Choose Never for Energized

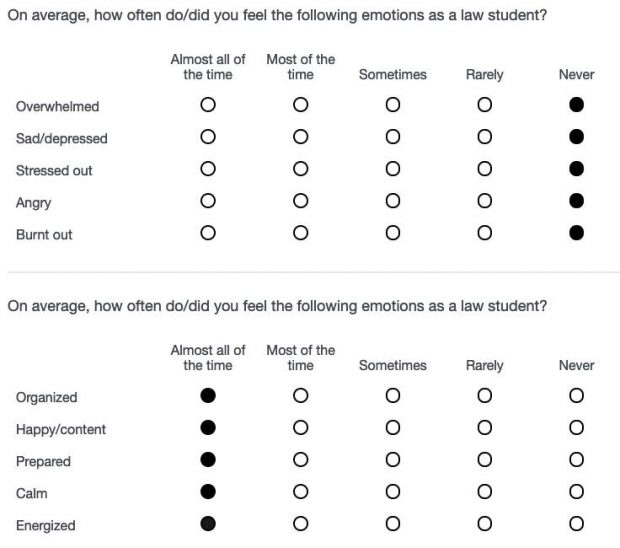(577, 524)
